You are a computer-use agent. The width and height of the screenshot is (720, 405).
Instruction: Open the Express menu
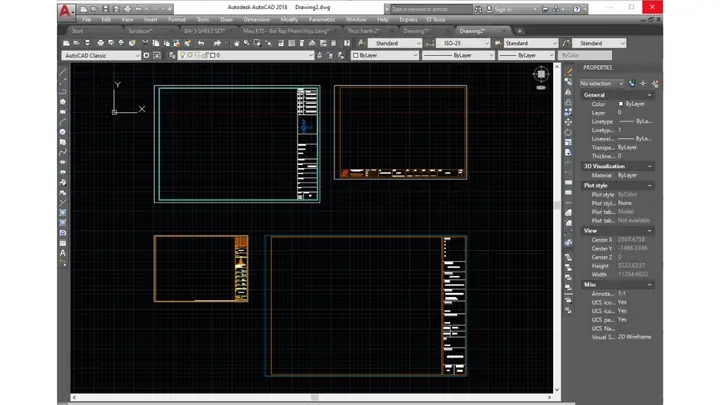point(408,20)
